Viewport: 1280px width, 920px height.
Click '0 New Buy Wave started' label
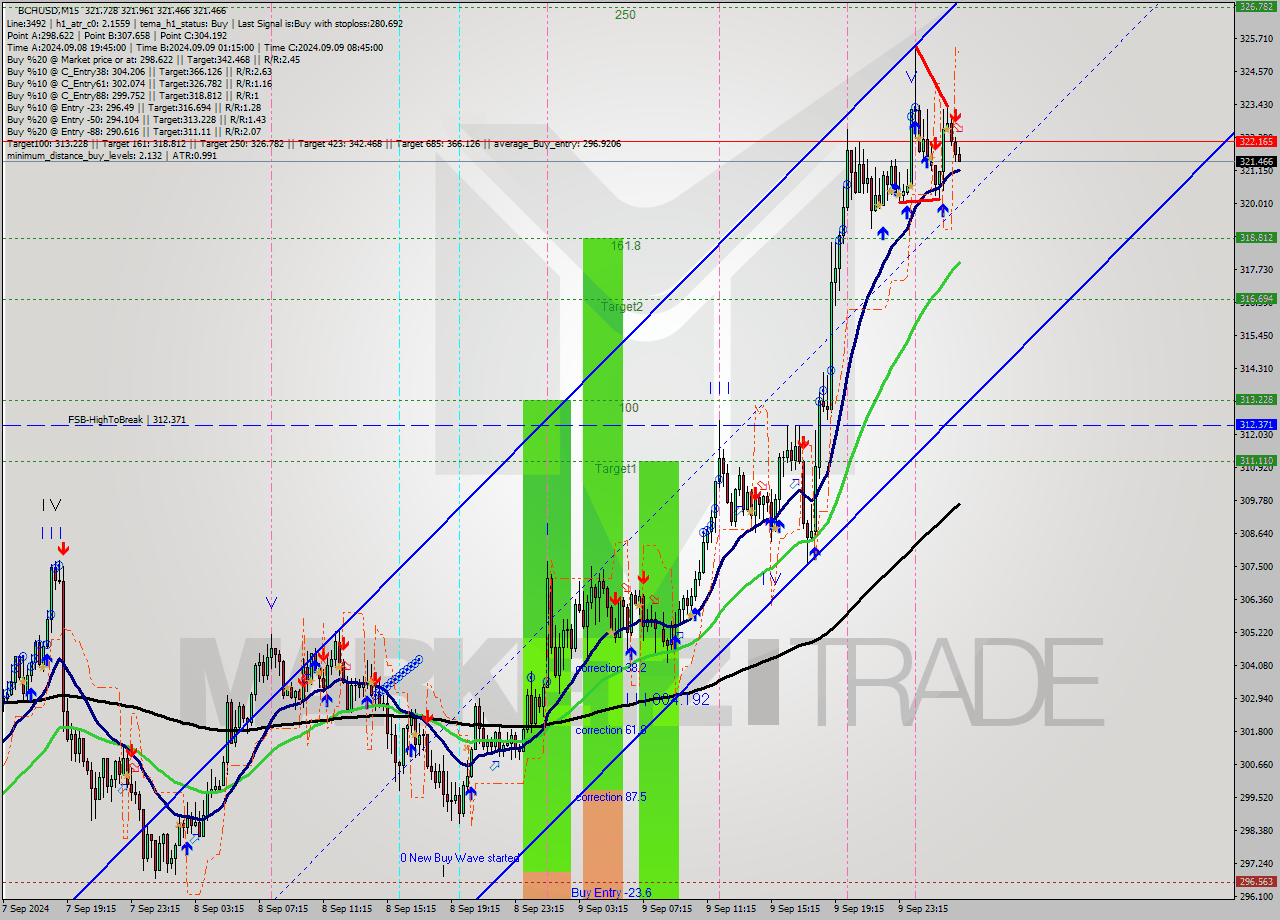pos(460,858)
